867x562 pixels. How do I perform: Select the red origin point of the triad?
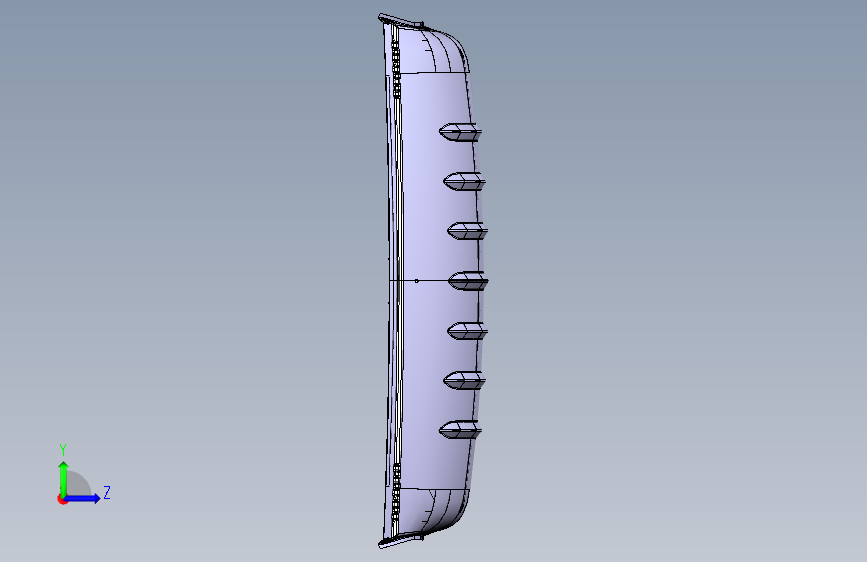62,499
